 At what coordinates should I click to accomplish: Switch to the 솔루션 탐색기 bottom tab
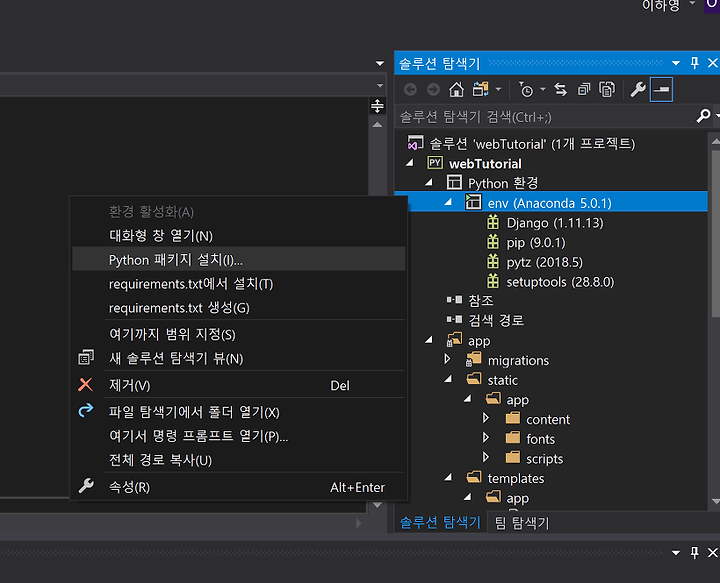[x=440, y=522]
